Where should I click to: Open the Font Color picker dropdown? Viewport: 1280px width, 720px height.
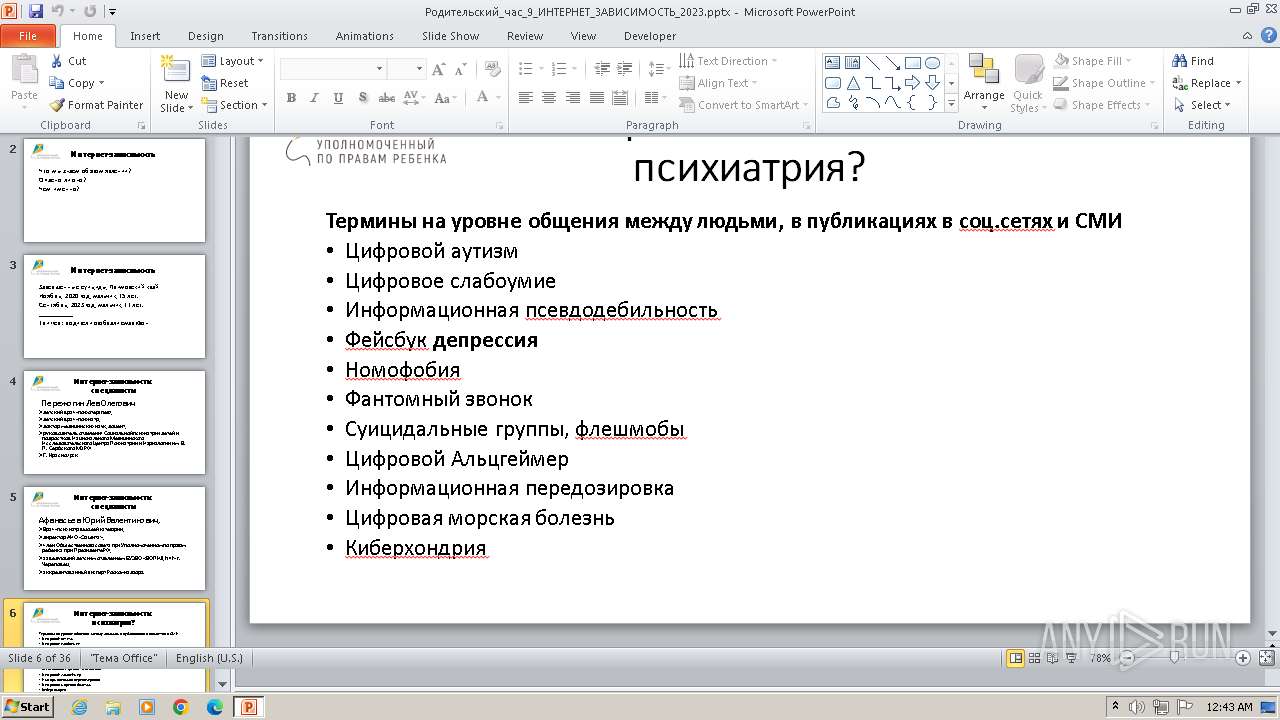pos(497,97)
